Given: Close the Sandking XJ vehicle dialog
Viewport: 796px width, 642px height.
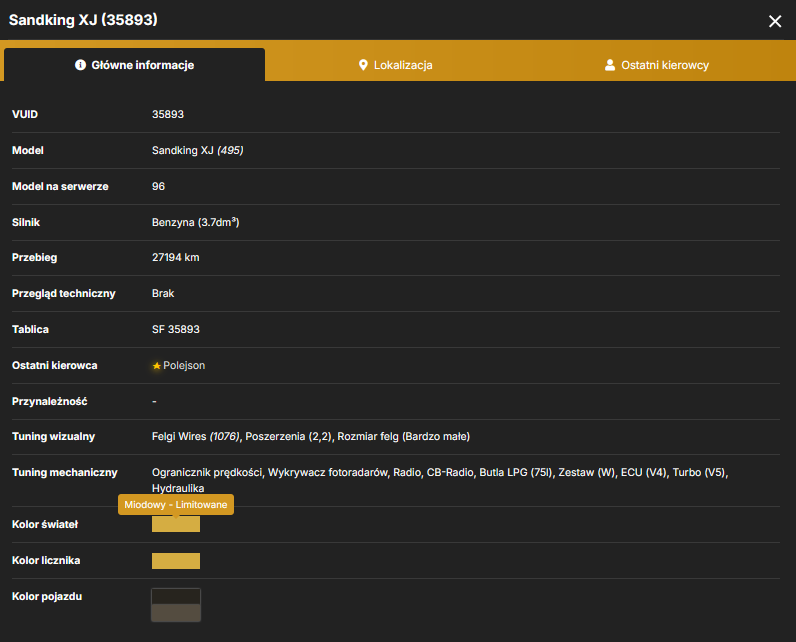Looking at the screenshot, I should (x=775, y=21).
